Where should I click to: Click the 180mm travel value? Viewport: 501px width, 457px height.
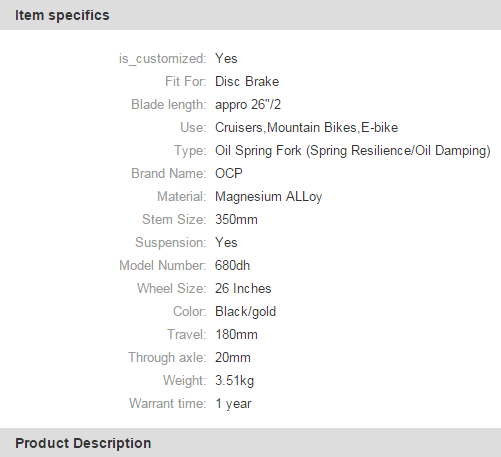pos(236,335)
